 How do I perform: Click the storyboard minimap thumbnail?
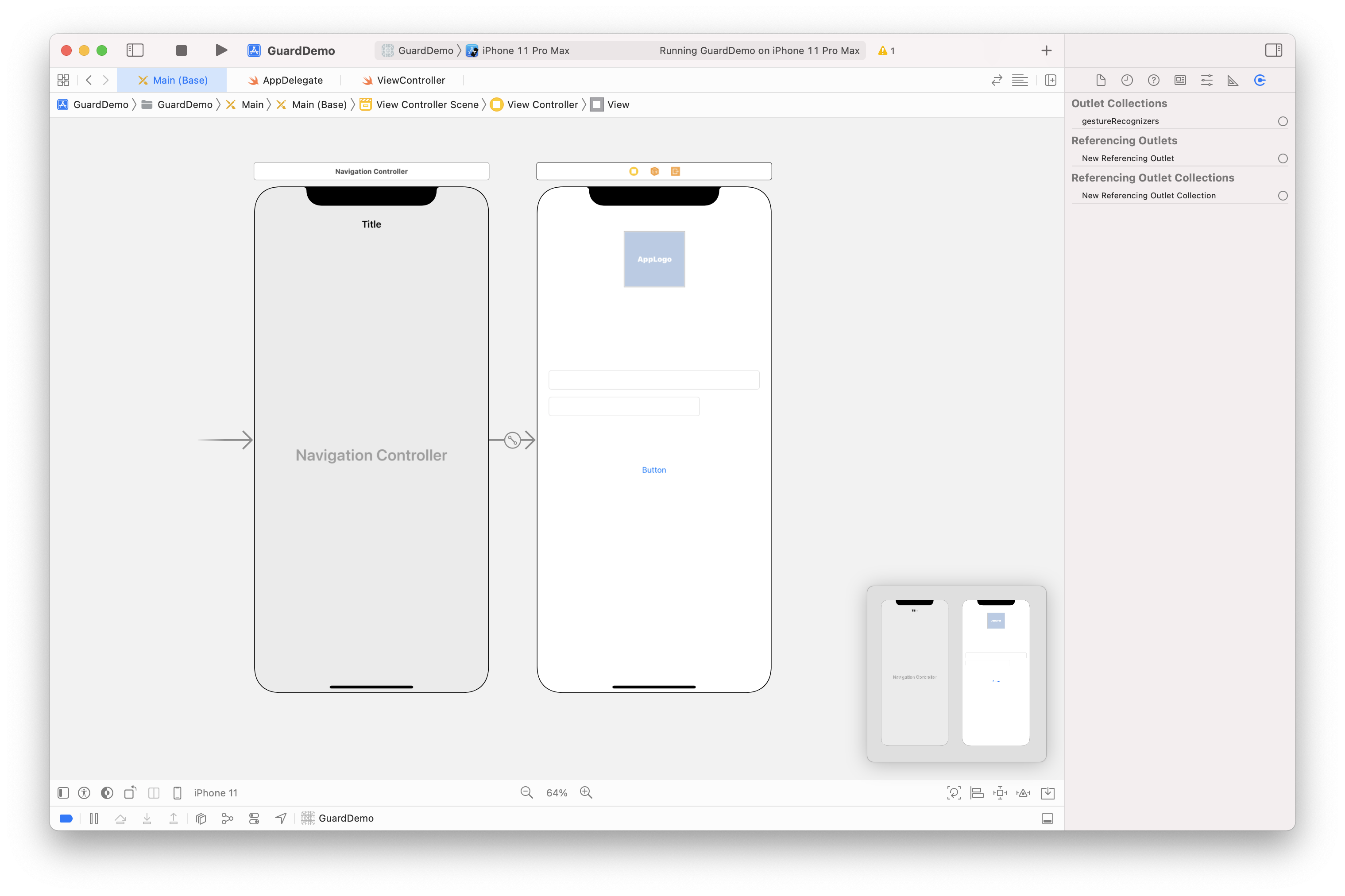pos(956,673)
